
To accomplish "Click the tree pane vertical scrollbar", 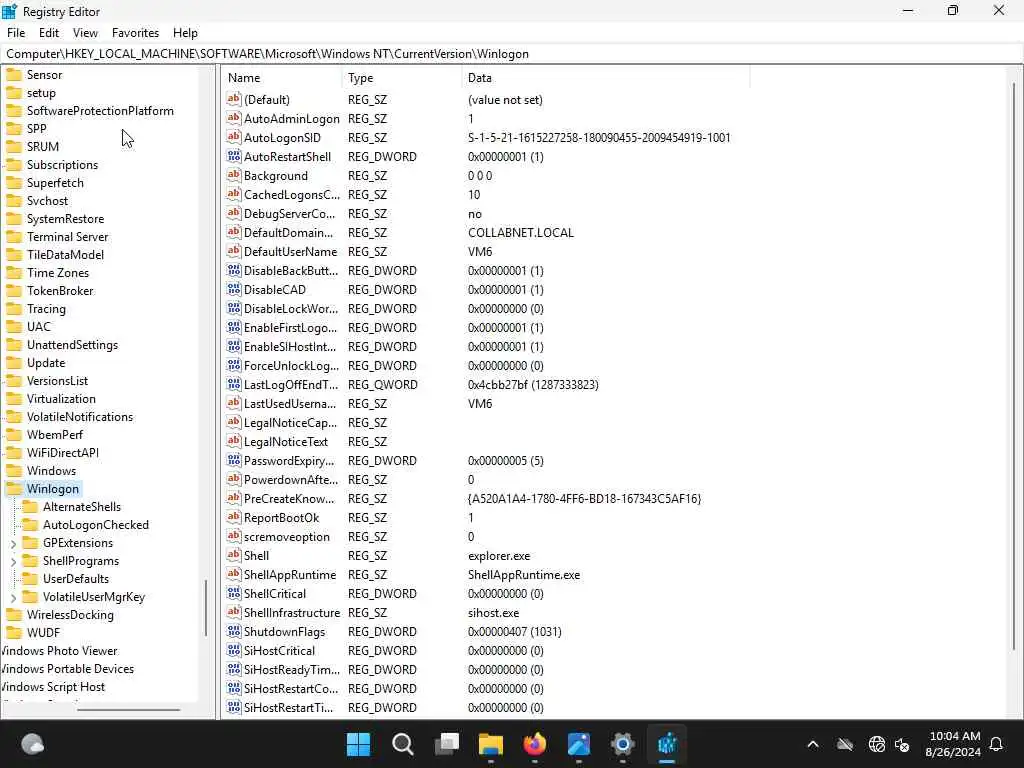I will pos(206,607).
